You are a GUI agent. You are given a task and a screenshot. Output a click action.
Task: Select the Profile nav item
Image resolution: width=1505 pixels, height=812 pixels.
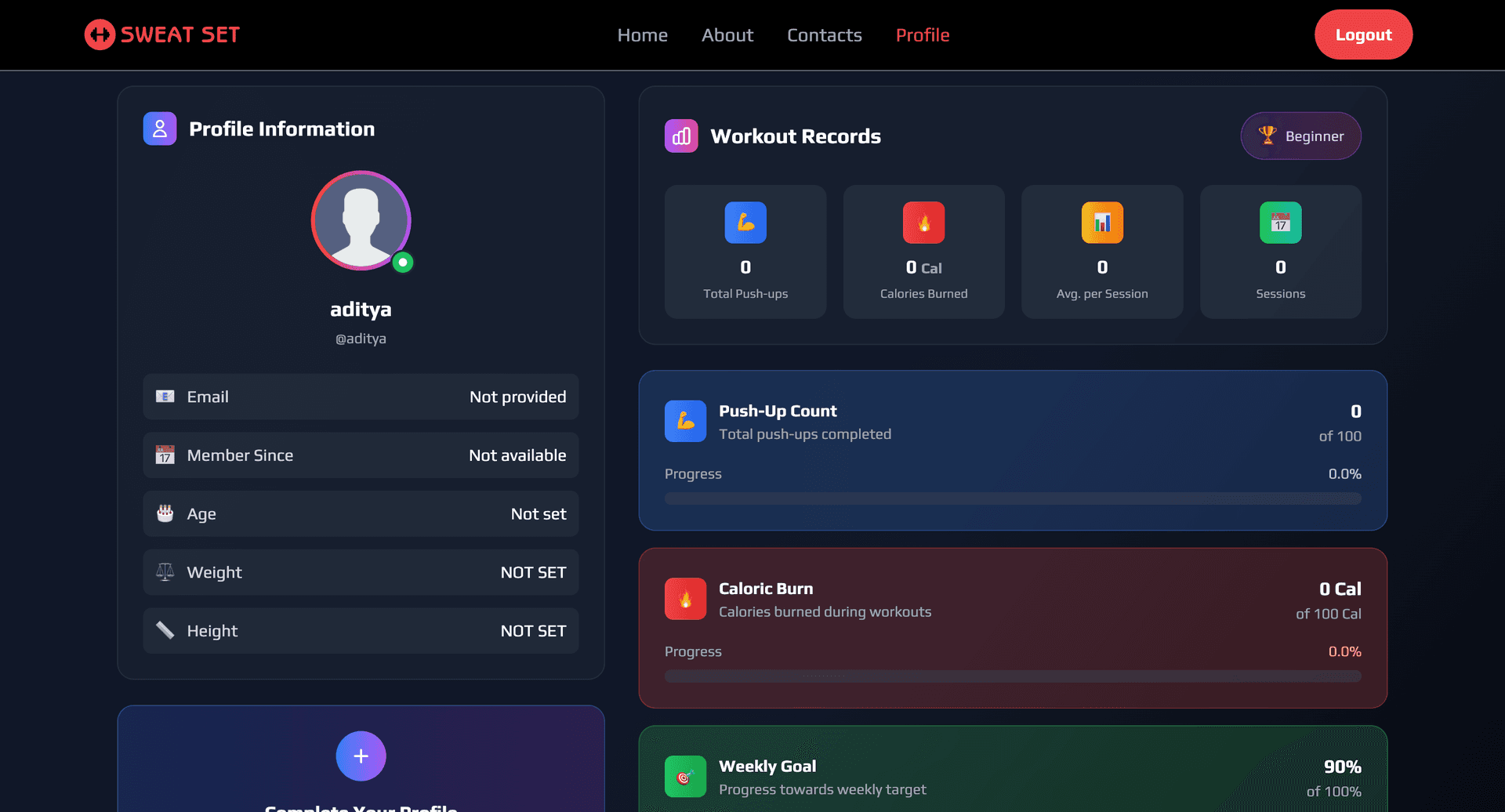click(x=923, y=35)
